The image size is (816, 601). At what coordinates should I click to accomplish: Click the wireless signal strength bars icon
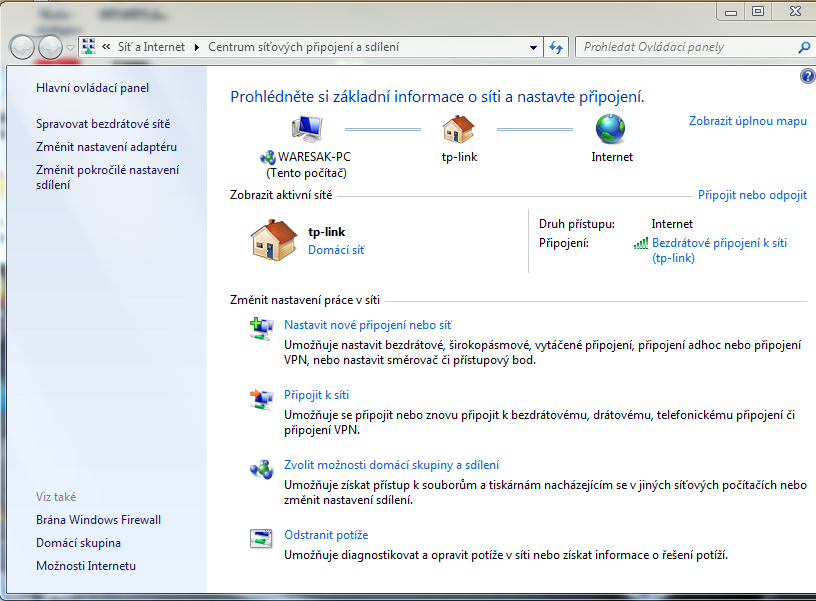coord(641,243)
